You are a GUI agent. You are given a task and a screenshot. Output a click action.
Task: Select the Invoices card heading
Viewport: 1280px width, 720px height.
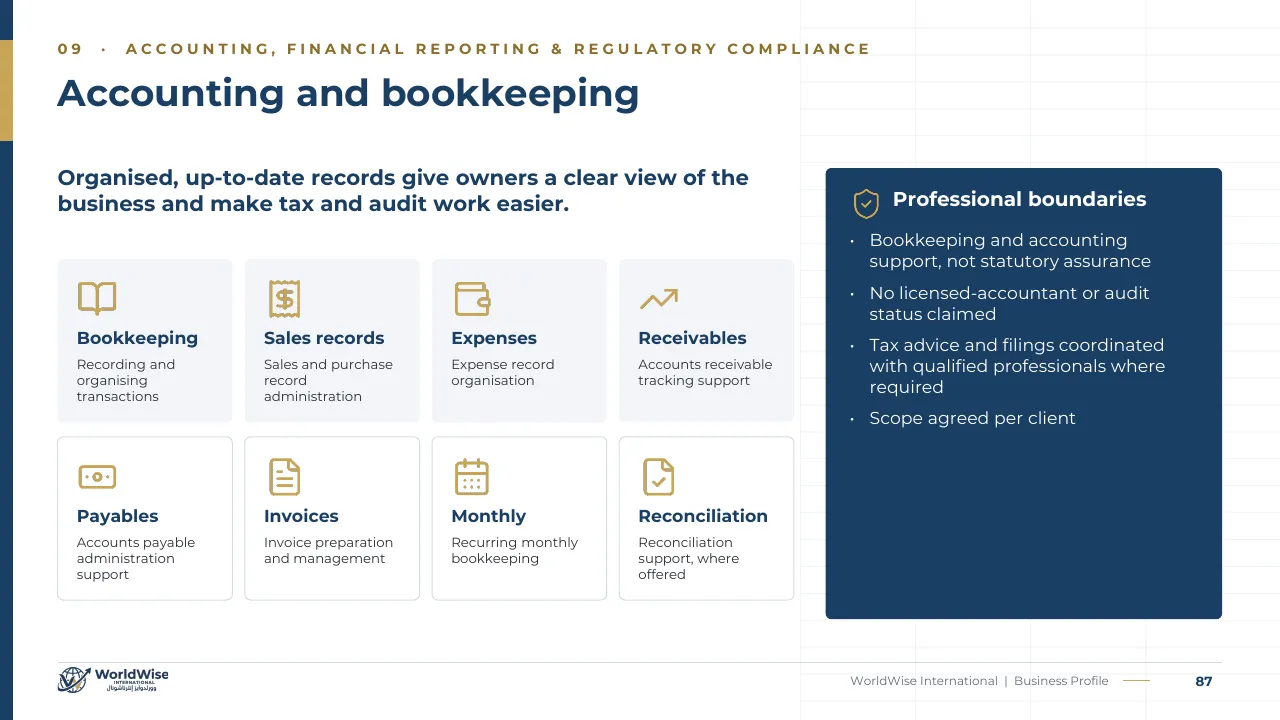[301, 516]
